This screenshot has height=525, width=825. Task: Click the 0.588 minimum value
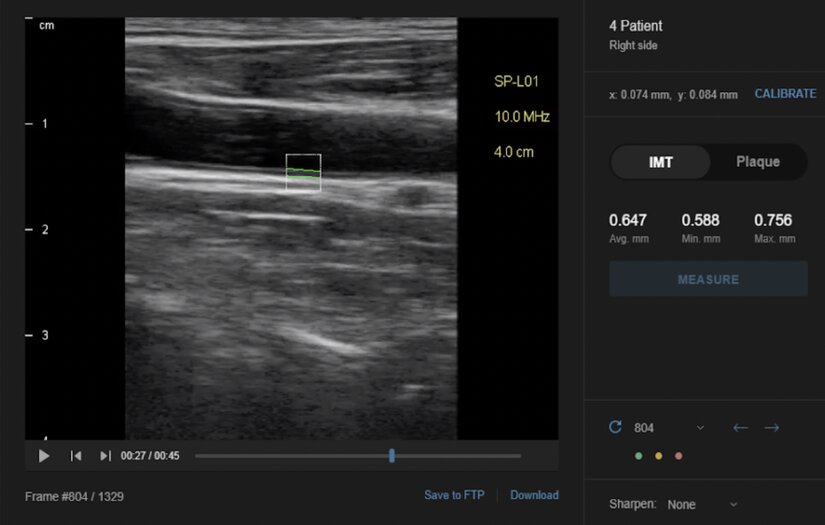point(700,220)
